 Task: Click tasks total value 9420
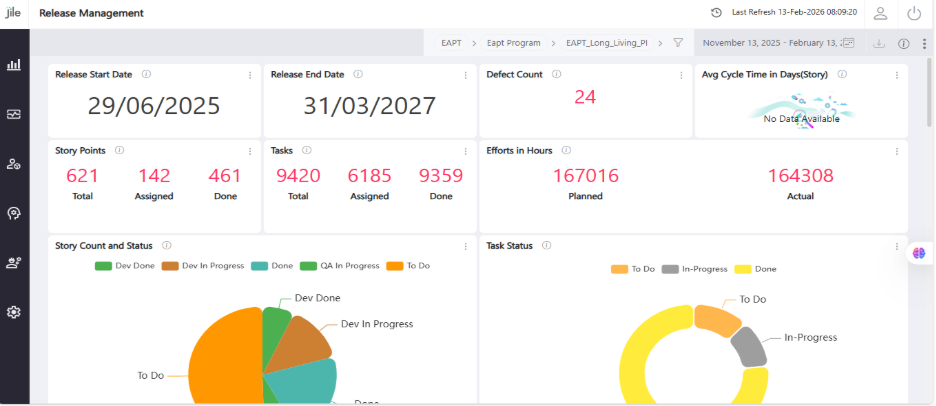coord(298,176)
